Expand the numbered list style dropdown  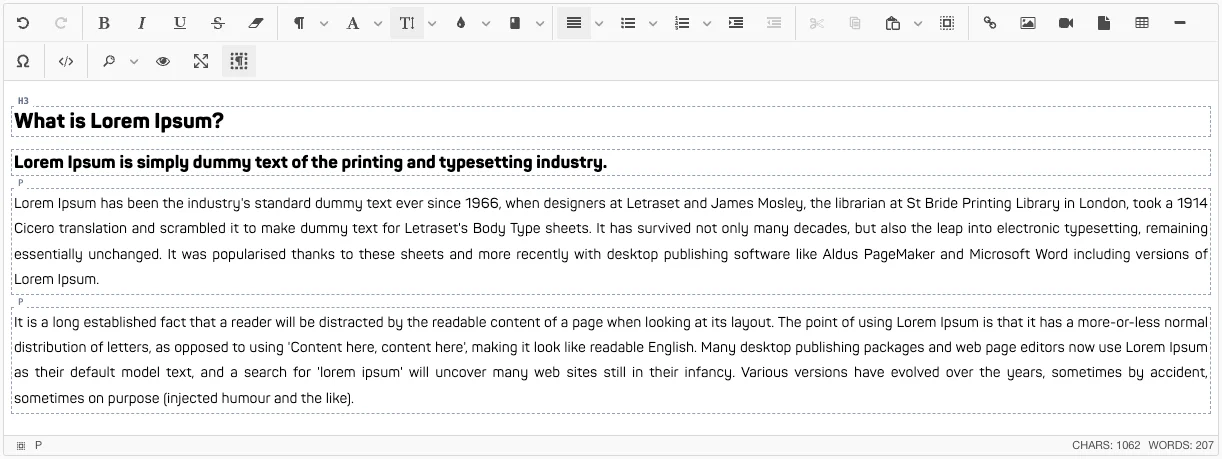[x=707, y=23]
